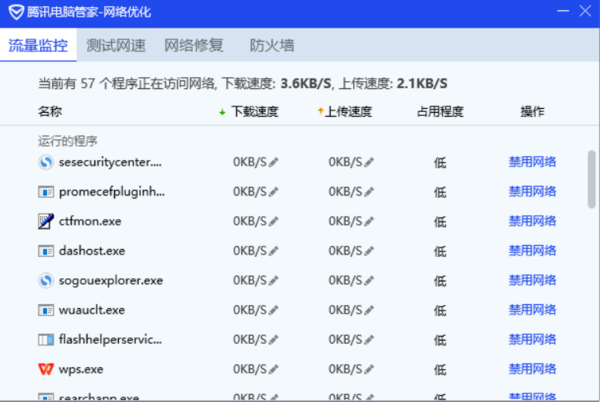Switch to the 测试网速 tab
Viewport: 600px width, 402px height.
point(115,46)
